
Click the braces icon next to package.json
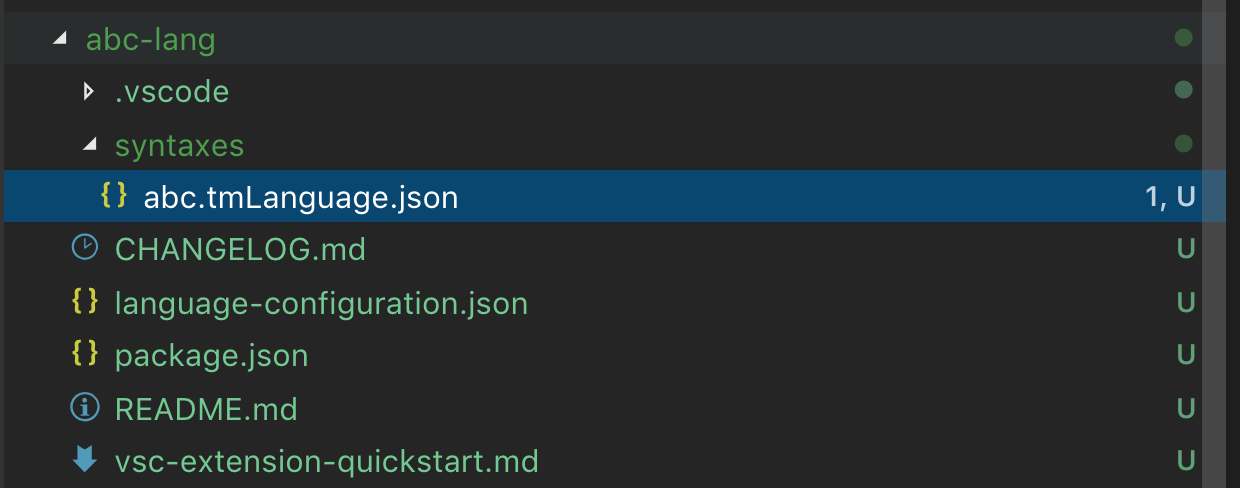point(86,354)
